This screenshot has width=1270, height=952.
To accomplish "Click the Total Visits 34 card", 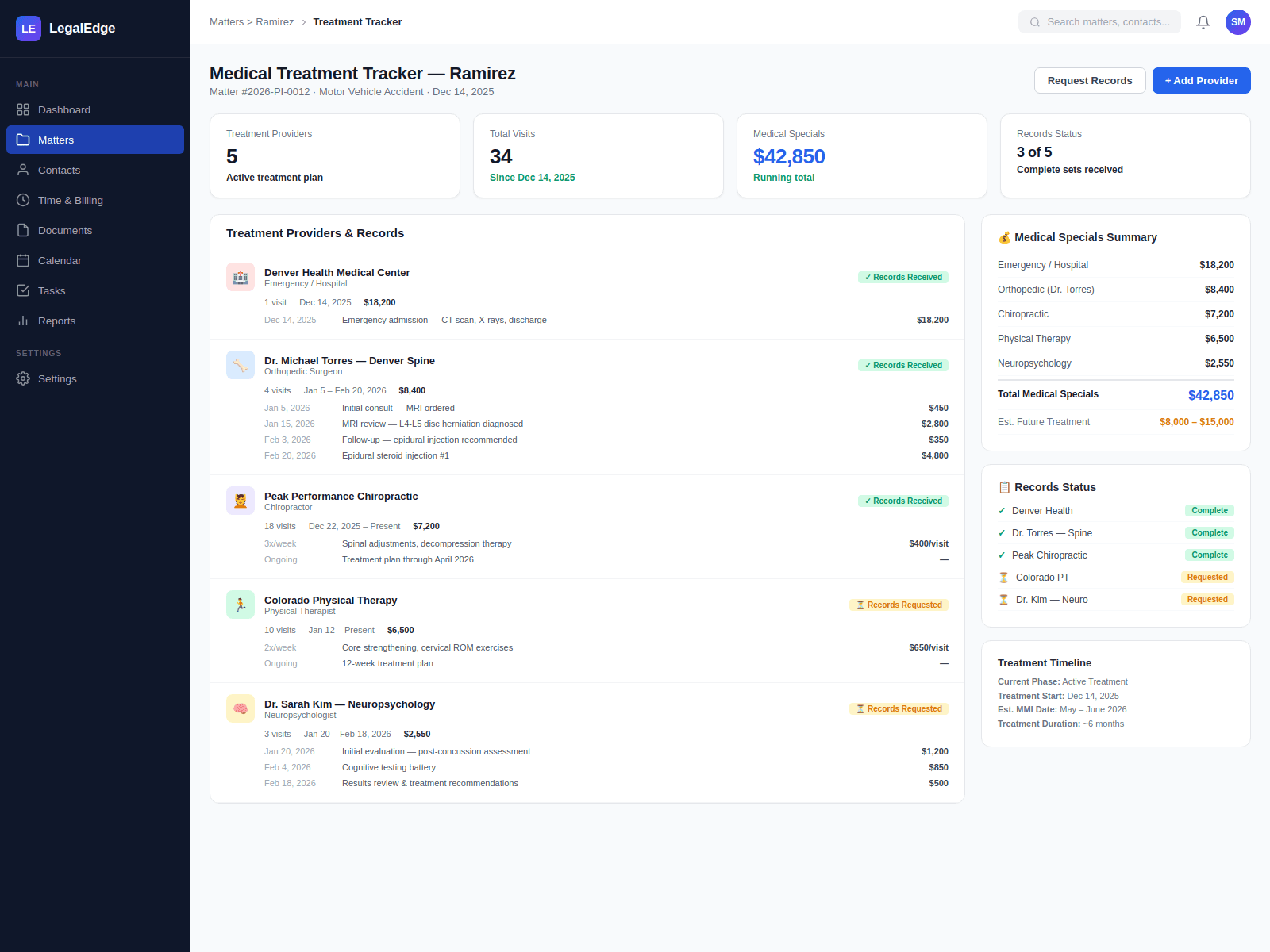I will pyautogui.click(x=598, y=155).
